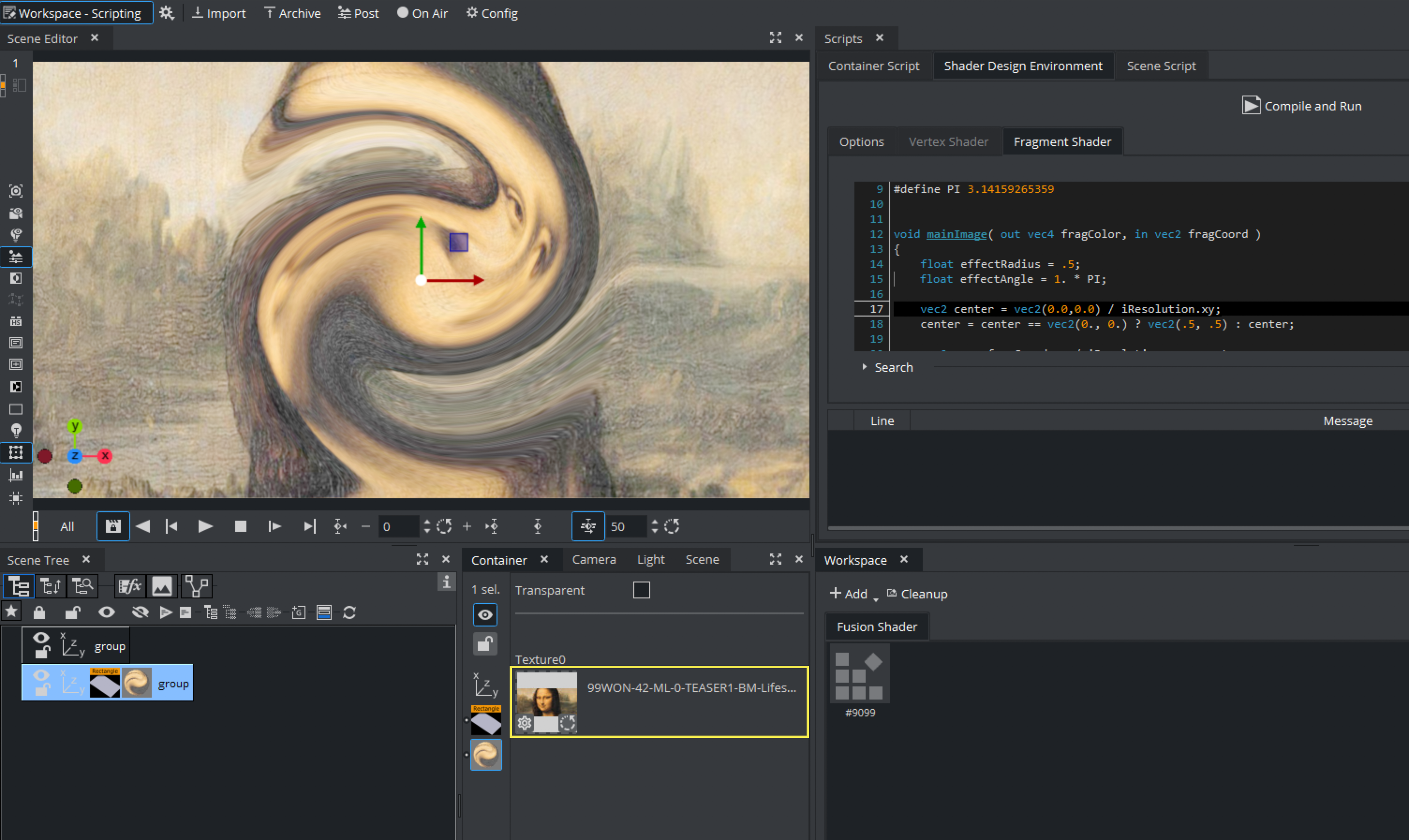1409x840 pixels.
Task: Switch to Container Script tab
Action: pos(874,66)
